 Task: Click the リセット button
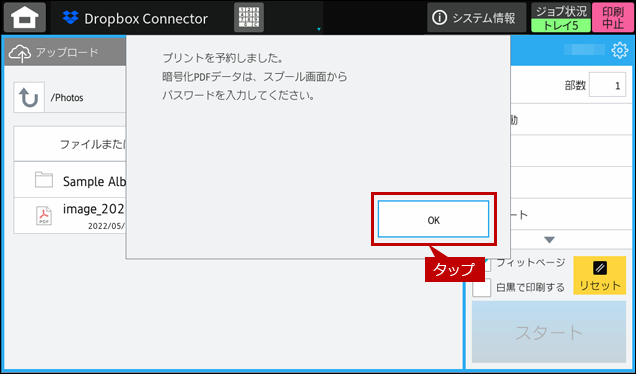pos(599,275)
